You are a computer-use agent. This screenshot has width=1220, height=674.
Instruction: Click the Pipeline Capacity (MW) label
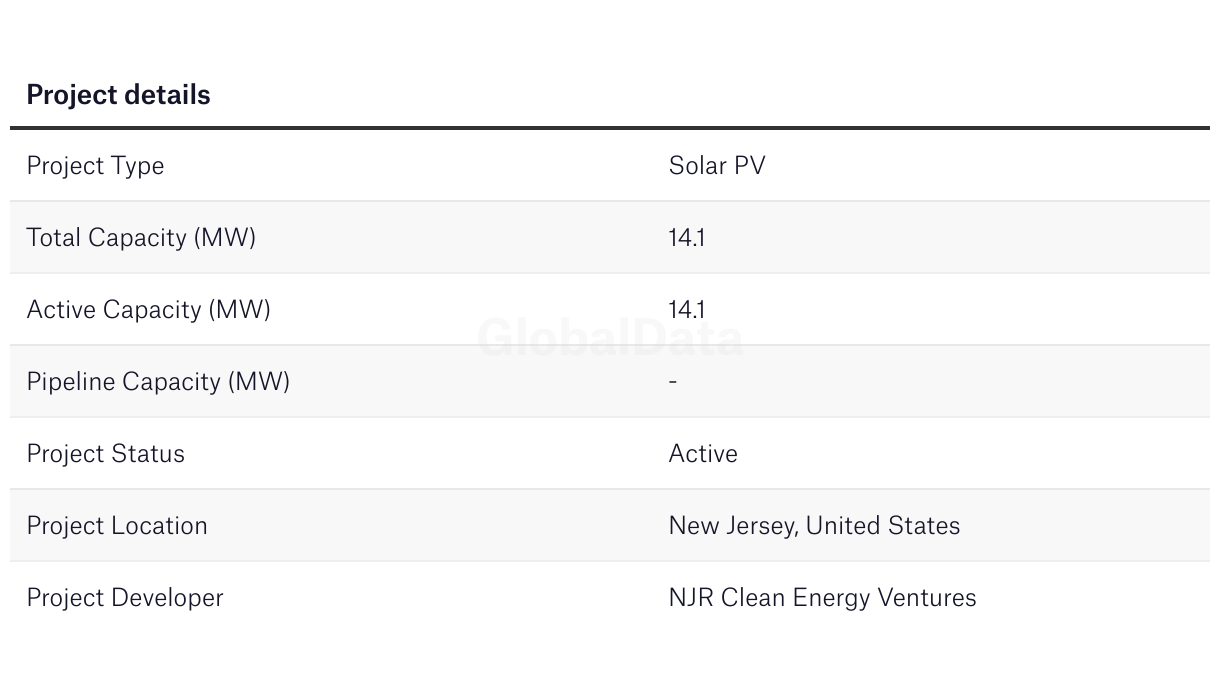tap(158, 382)
